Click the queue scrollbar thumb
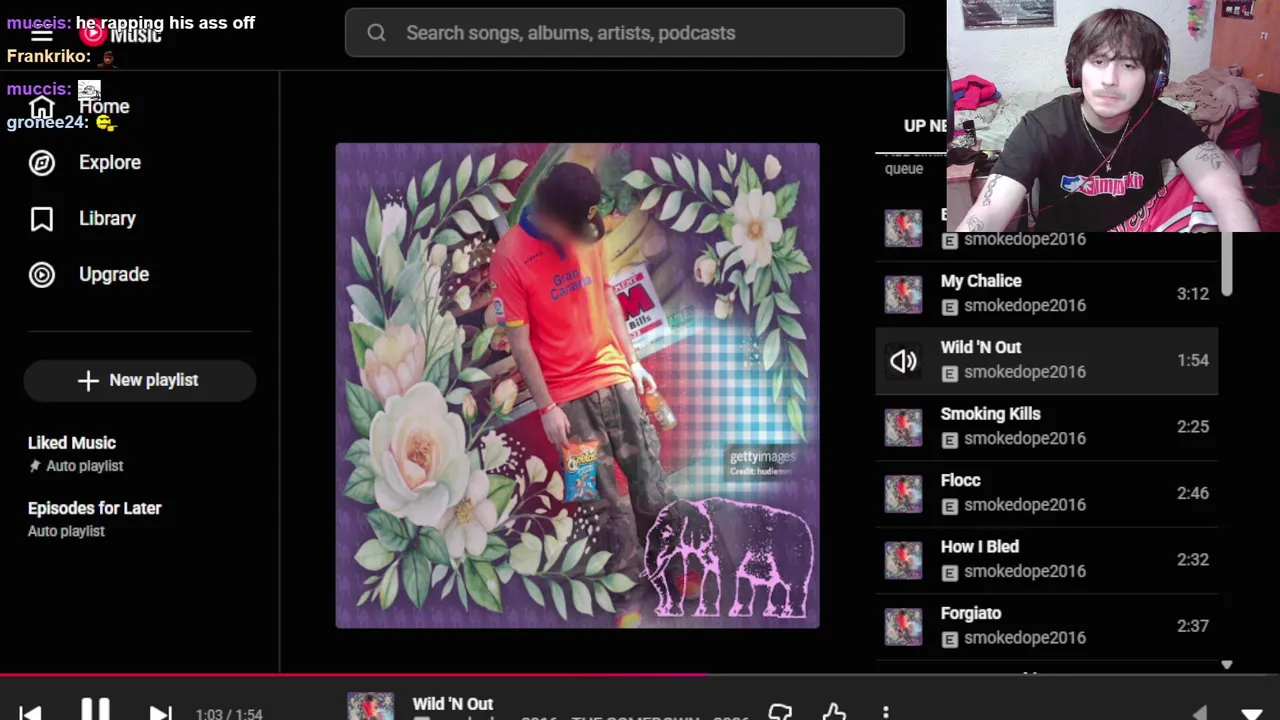The image size is (1280, 720). point(1227,264)
